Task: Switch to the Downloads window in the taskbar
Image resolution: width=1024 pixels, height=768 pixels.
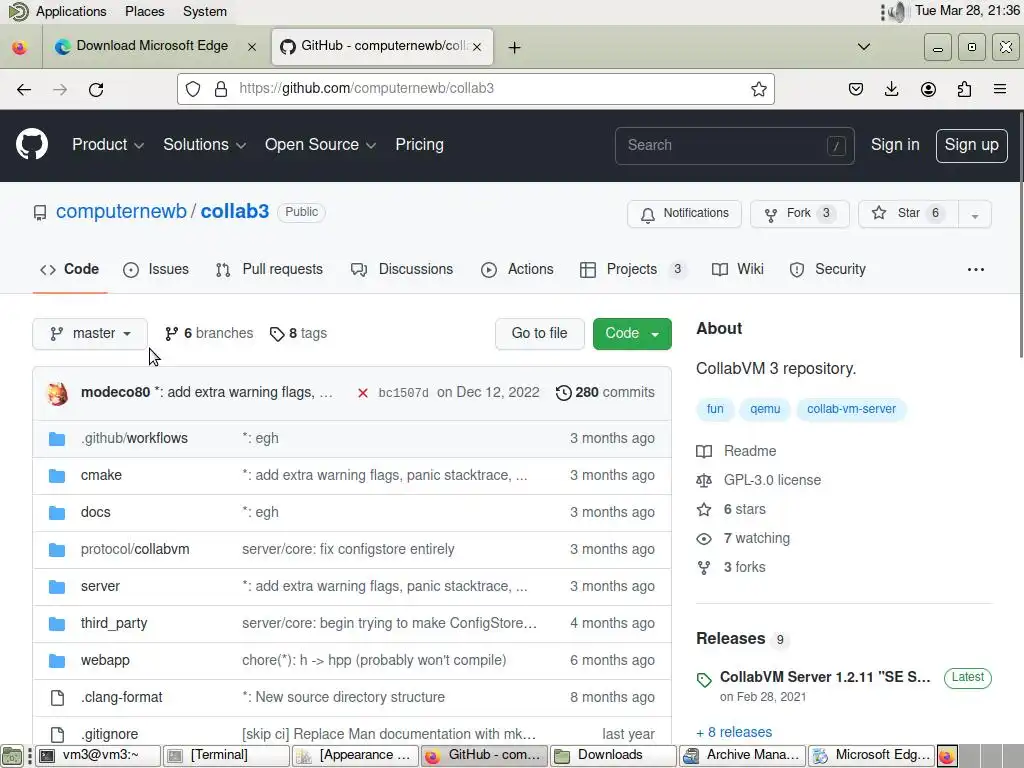Action: [x=613, y=756]
